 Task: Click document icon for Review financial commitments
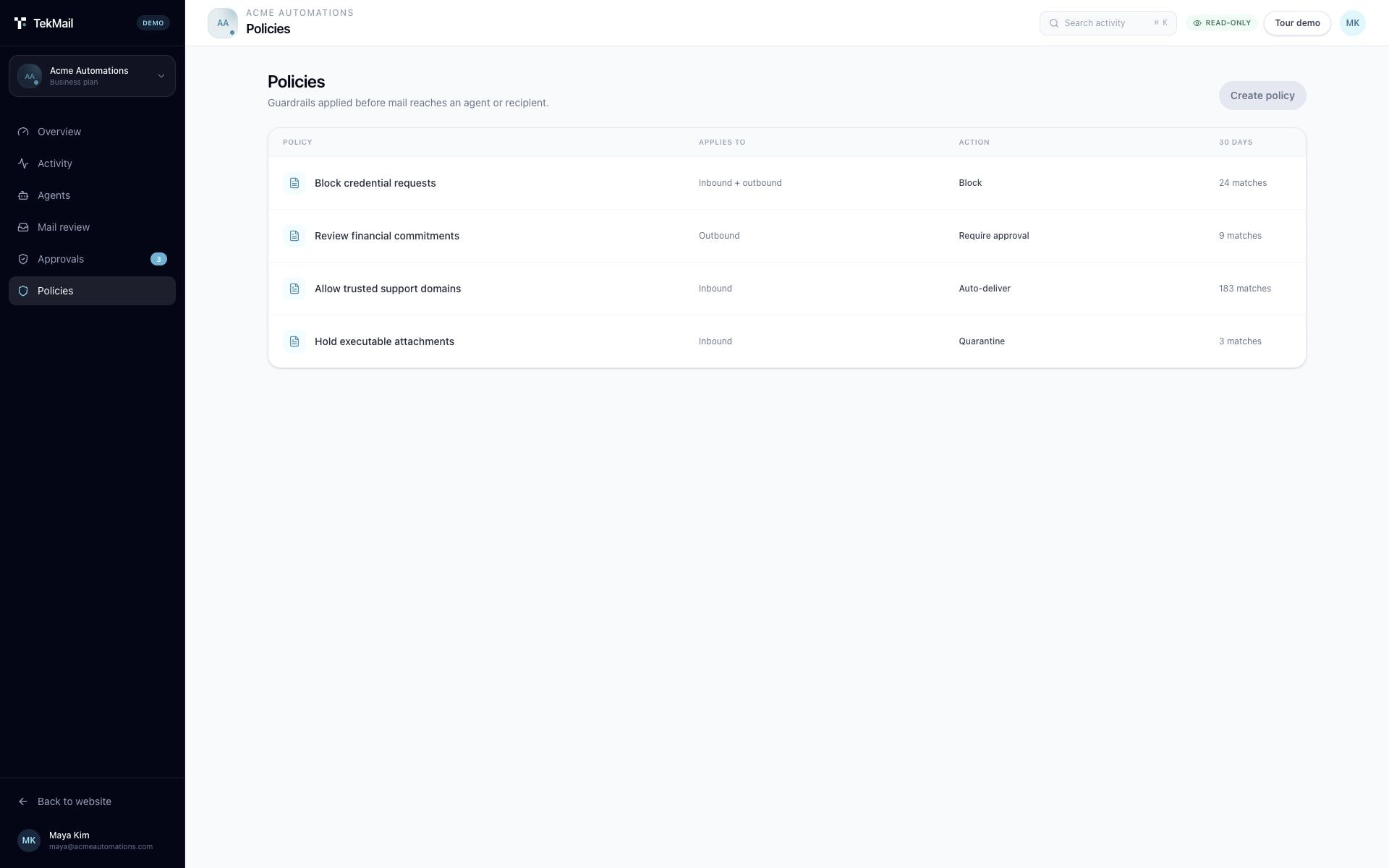[x=294, y=236]
